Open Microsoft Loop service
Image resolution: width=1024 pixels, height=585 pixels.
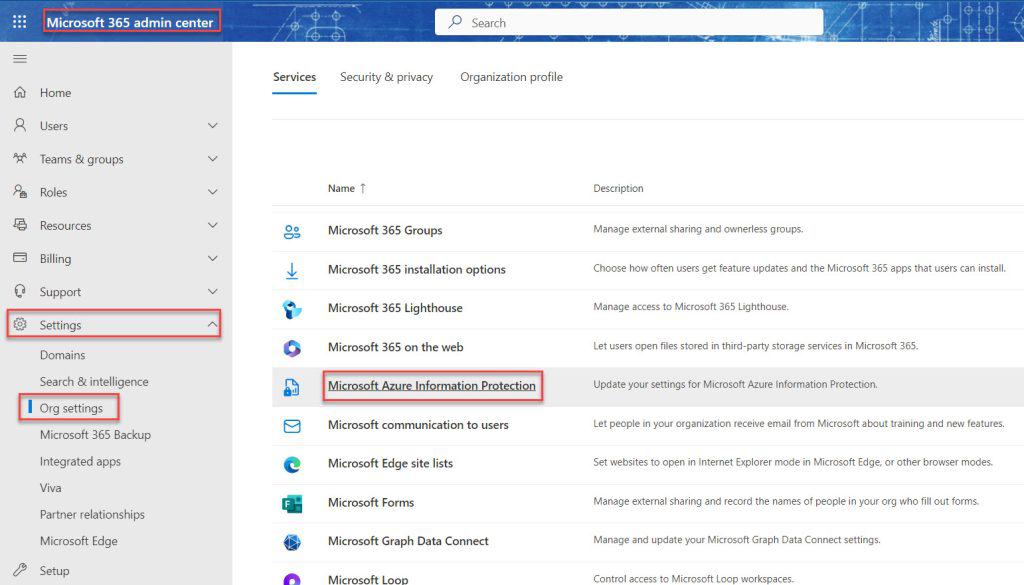point(368,579)
